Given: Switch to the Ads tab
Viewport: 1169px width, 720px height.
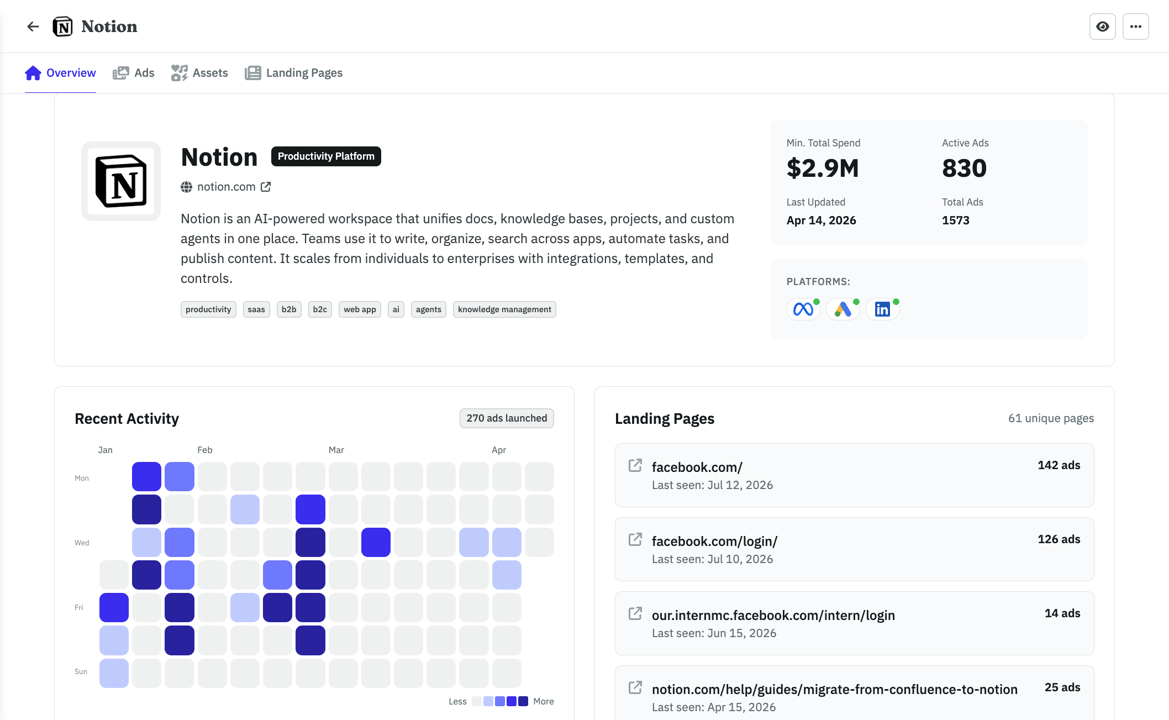Looking at the screenshot, I should pyautogui.click(x=133, y=72).
